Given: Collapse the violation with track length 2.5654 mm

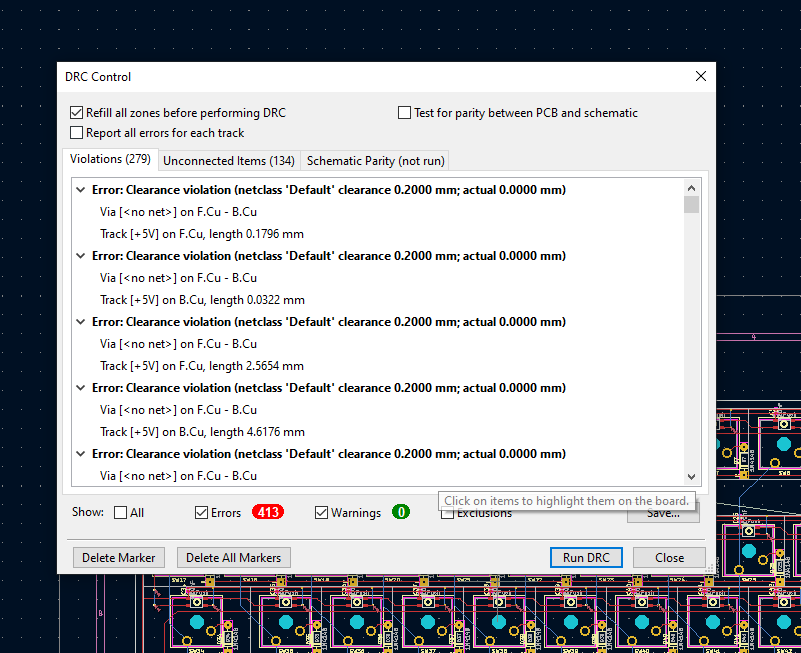Looking at the screenshot, I should tap(81, 321).
